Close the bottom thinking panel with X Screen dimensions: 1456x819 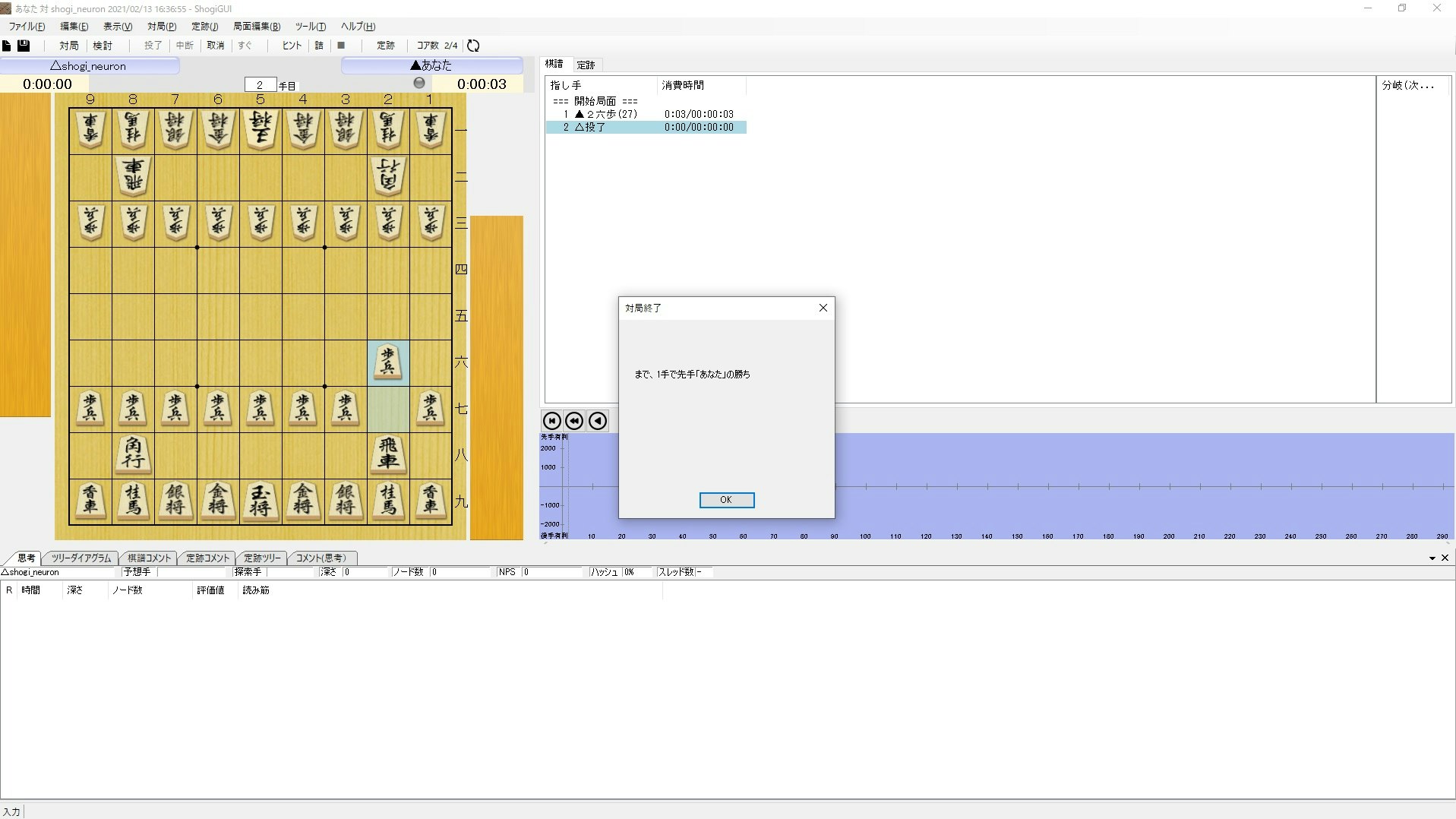[x=1445, y=558]
